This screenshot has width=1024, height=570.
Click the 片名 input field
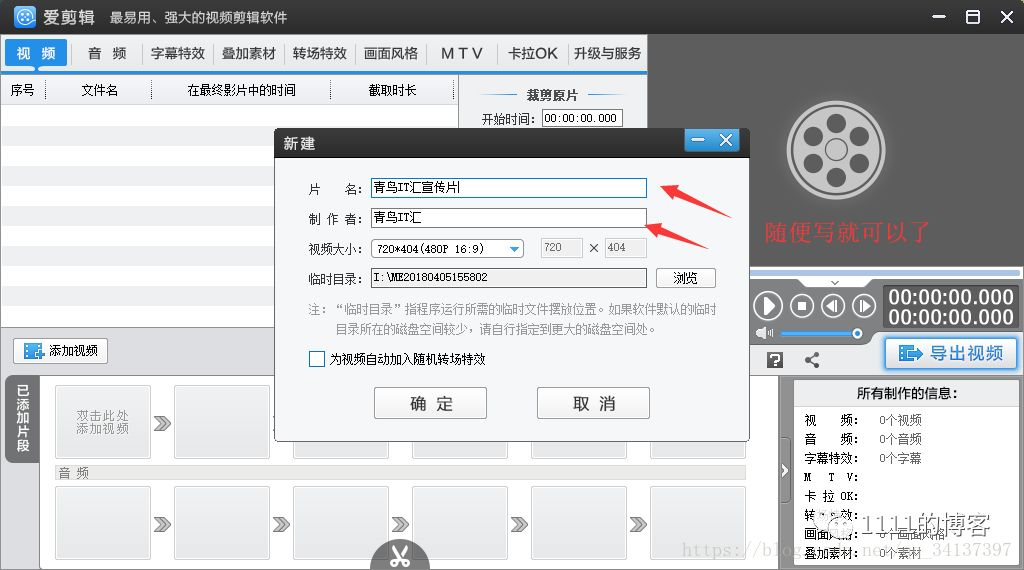coord(509,188)
